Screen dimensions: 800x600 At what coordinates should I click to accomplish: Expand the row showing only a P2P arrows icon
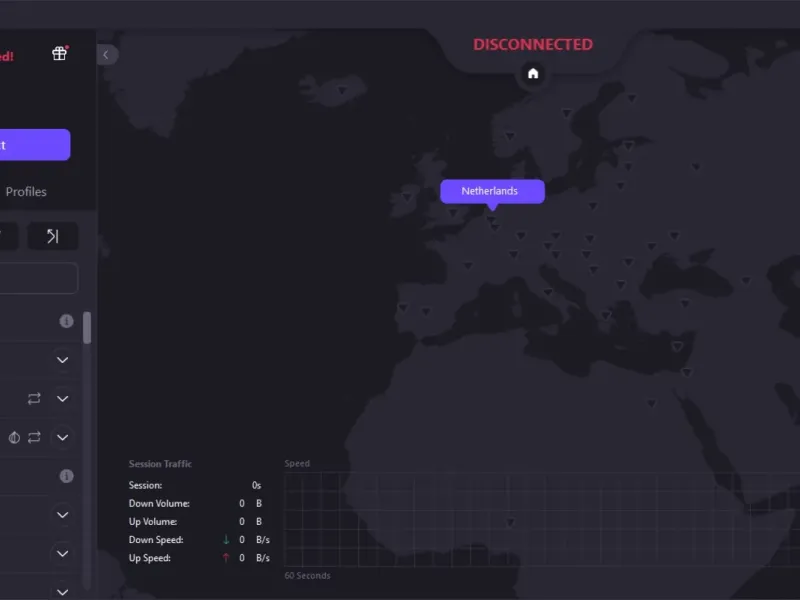(63, 398)
